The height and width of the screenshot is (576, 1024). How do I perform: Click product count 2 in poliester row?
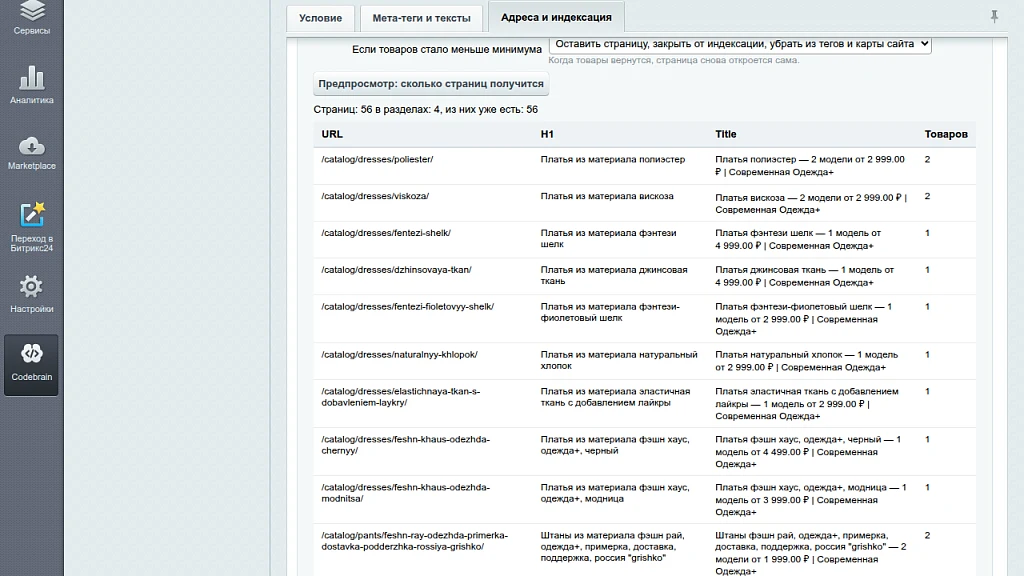[927, 159]
